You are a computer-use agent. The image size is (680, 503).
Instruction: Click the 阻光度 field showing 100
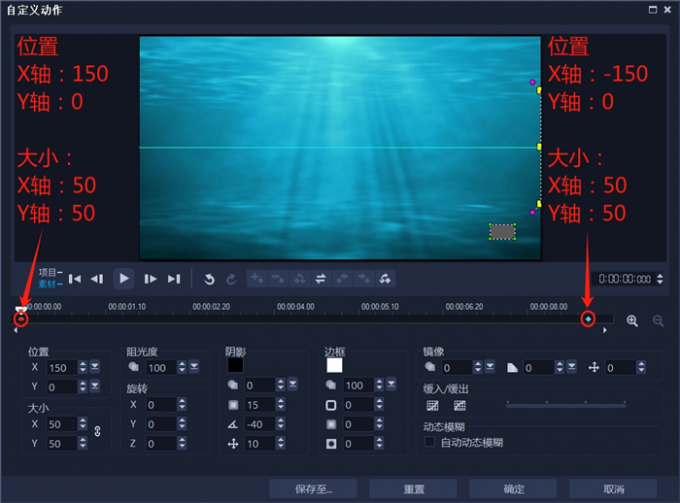pos(161,368)
